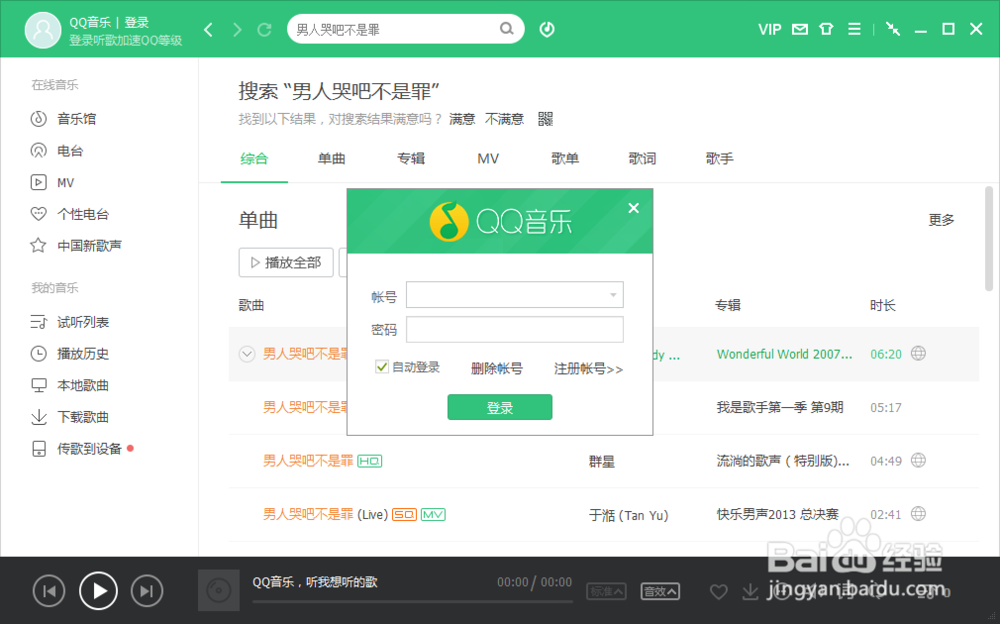
Task: Toggle the 自动登录 checkbox
Action: click(382, 367)
